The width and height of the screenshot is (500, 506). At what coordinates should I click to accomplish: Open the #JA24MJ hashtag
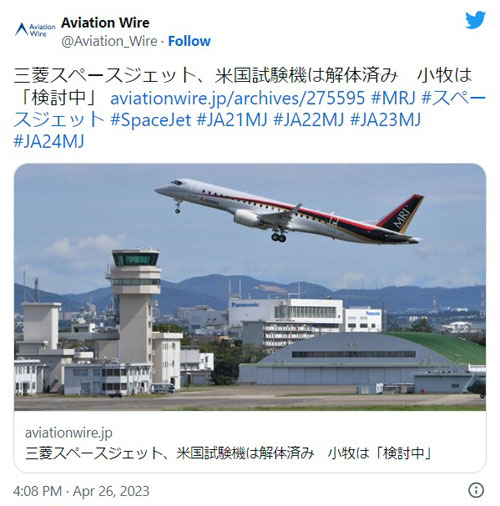pyautogui.click(x=49, y=141)
